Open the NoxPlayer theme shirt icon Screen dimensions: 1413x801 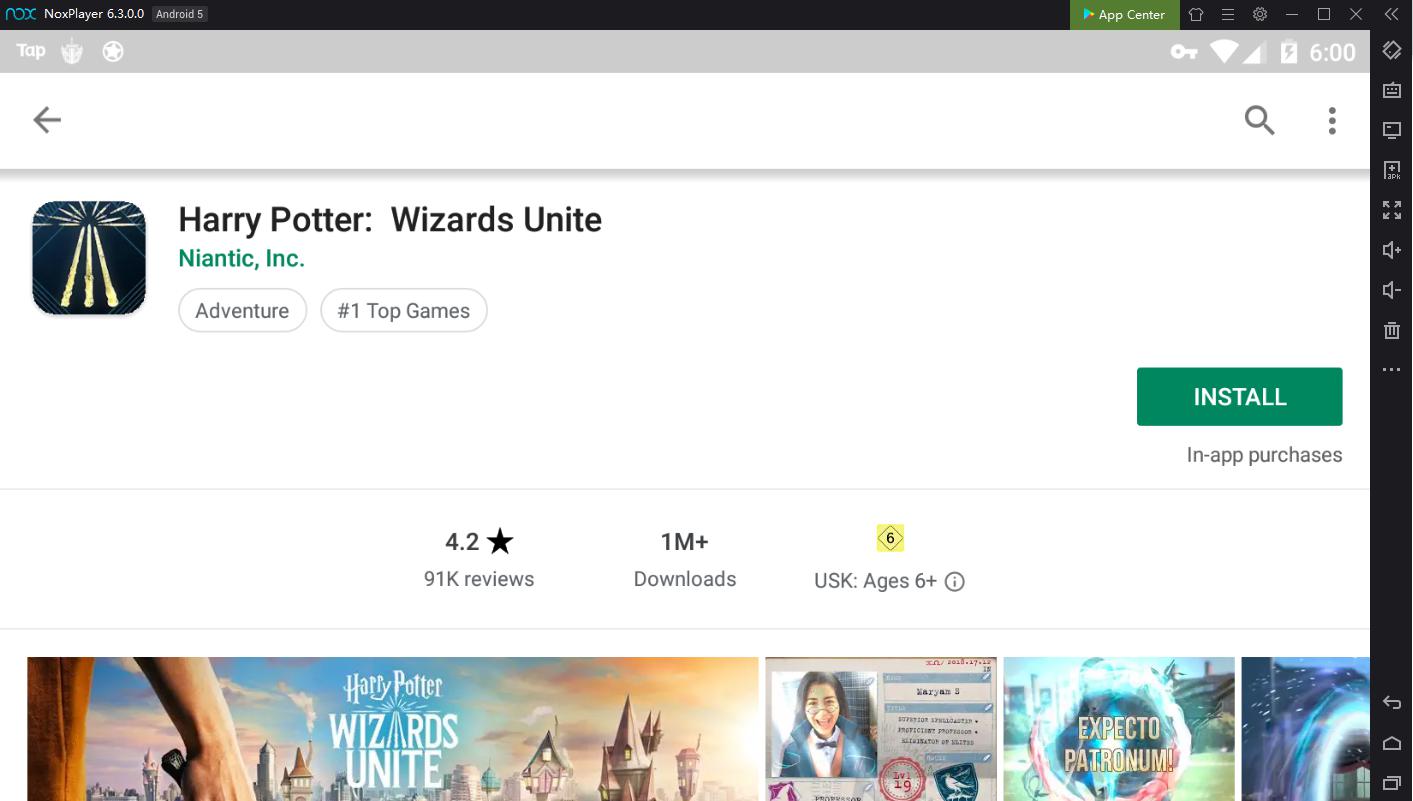pos(1196,15)
